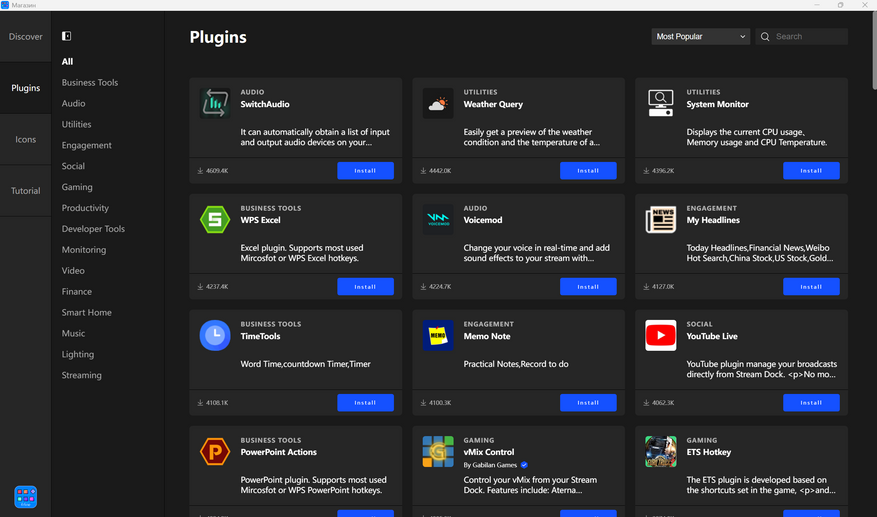The height and width of the screenshot is (517, 877).
Task: Open the Weather Query plugin icon
Action: tap(437, 103)
